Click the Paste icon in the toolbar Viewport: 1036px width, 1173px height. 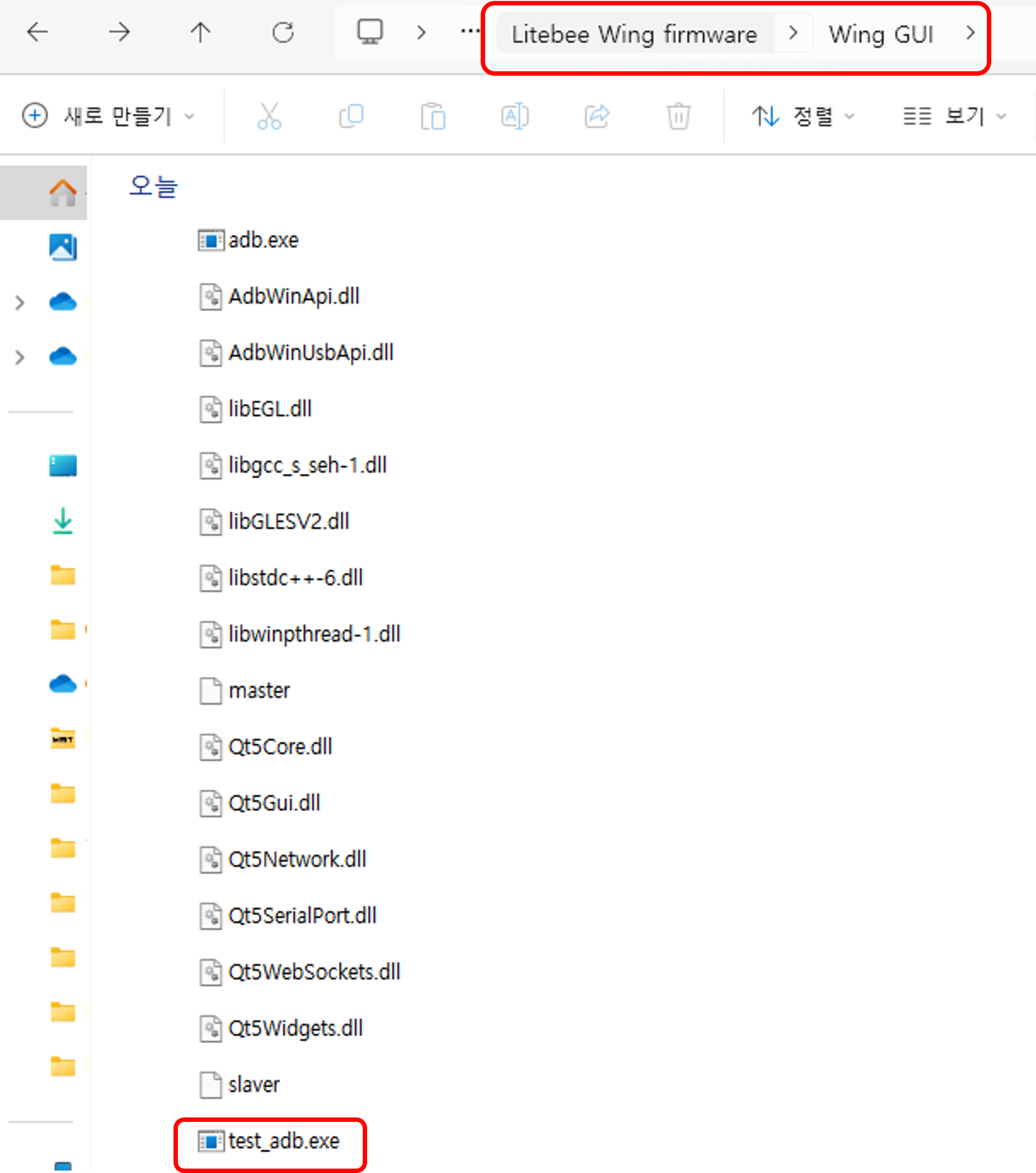[x=433, y=116]
